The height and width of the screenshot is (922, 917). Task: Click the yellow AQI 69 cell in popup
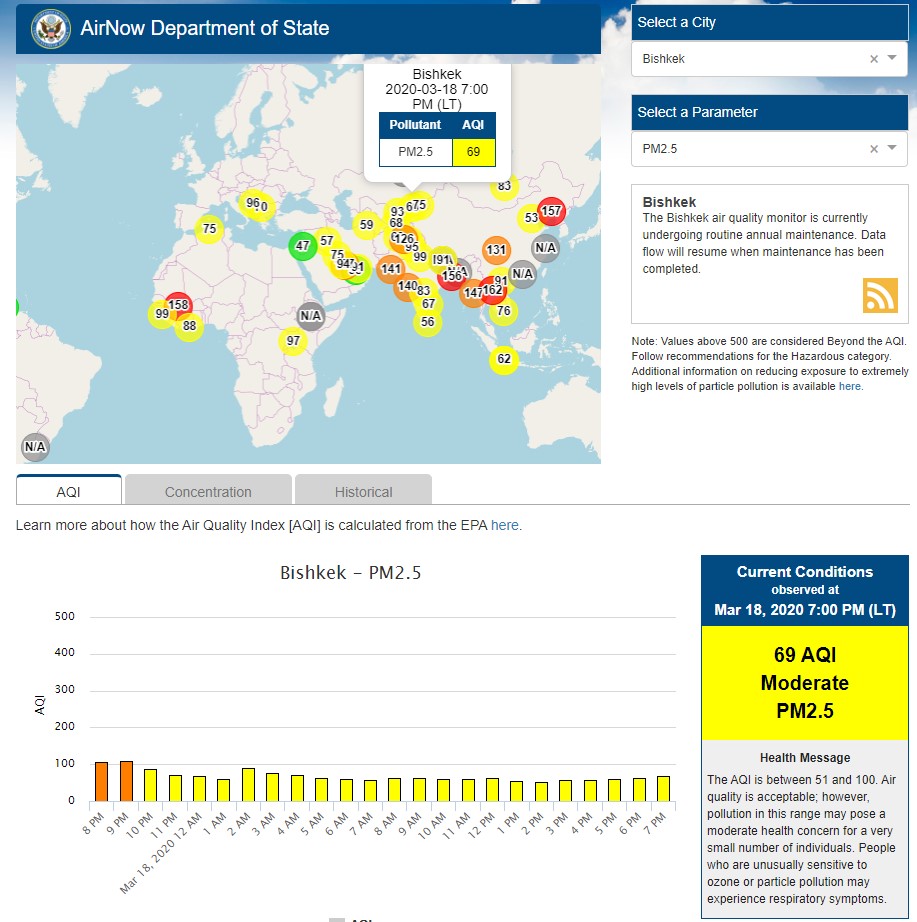pos(473,152)
